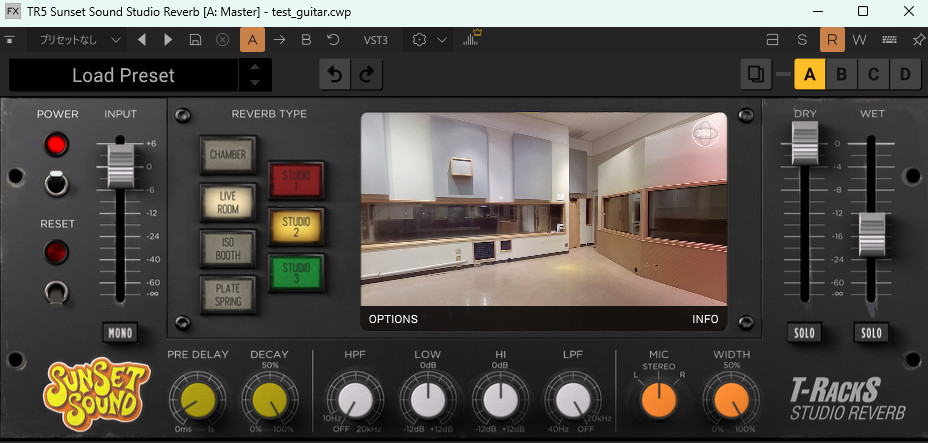Select host slot A
The image size is (928, 443).
[x=253, y=40]
